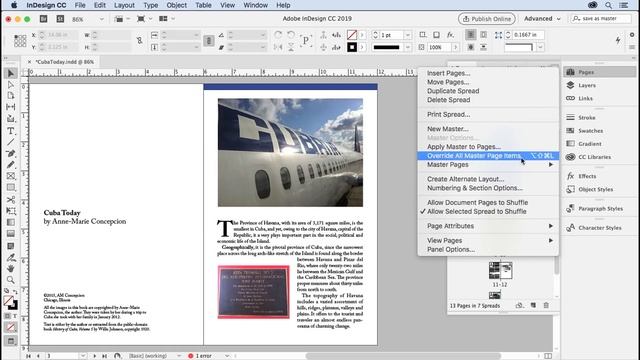This screenshot has width=640, height=360.
Task: Open the Character Styles panel
Action: tap(600, 228)
